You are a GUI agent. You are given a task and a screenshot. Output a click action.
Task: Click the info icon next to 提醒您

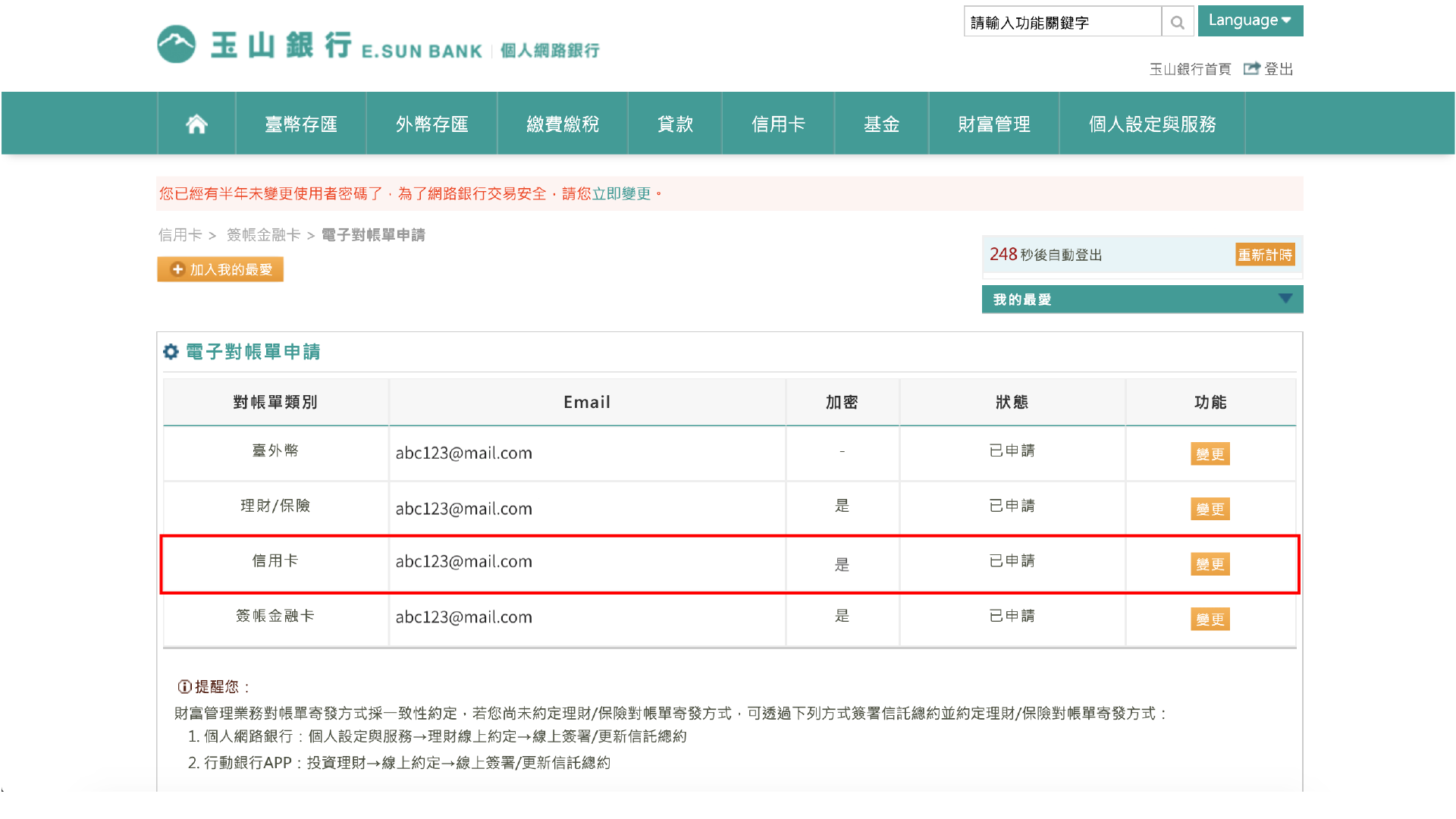[184, 687]
